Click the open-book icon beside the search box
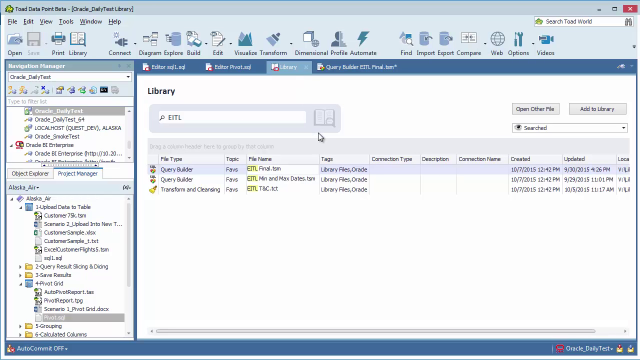Image resolution: width=640 pixels, height=360 pixels. 324,118
